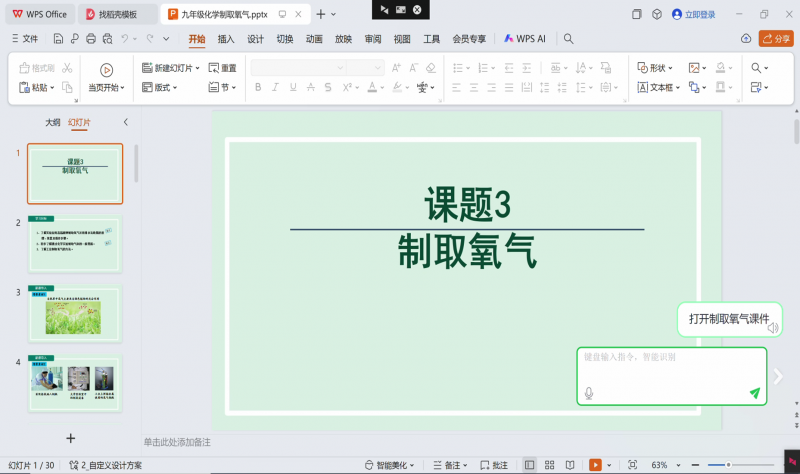Click the 当页开始 slideshow play icon

107,68
